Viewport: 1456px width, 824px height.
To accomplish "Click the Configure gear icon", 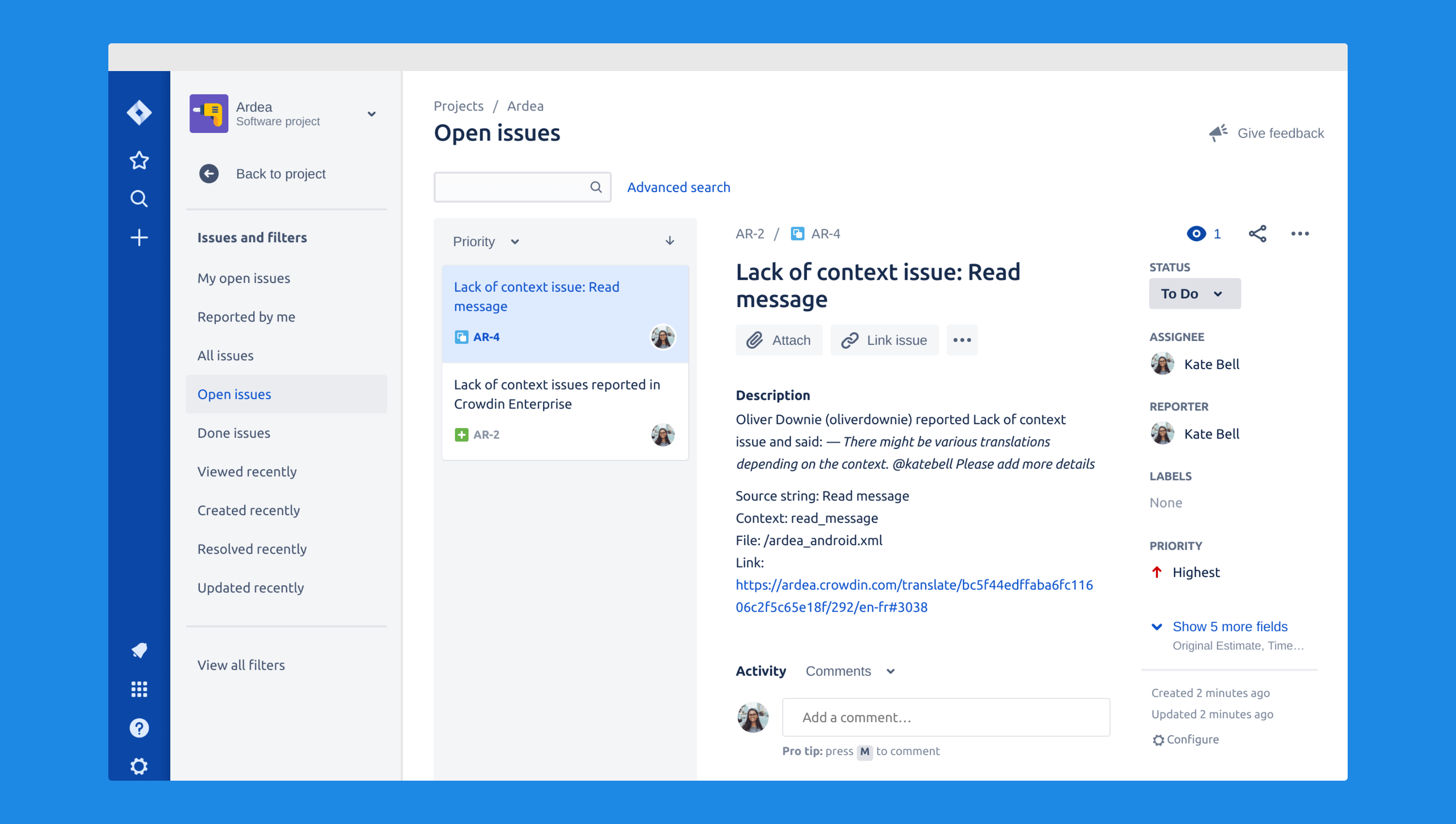I will tap(1158, 740).
